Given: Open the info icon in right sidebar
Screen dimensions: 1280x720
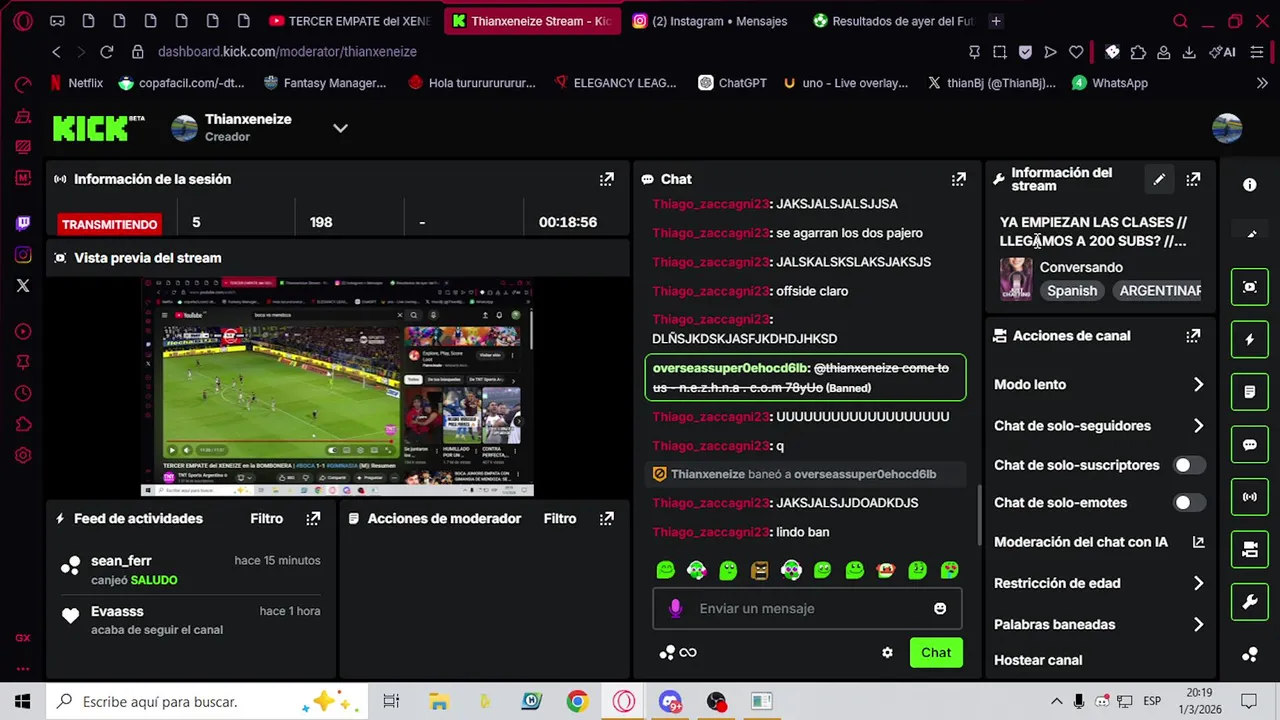Looking at the screenshot, I should coord(1249,185).
